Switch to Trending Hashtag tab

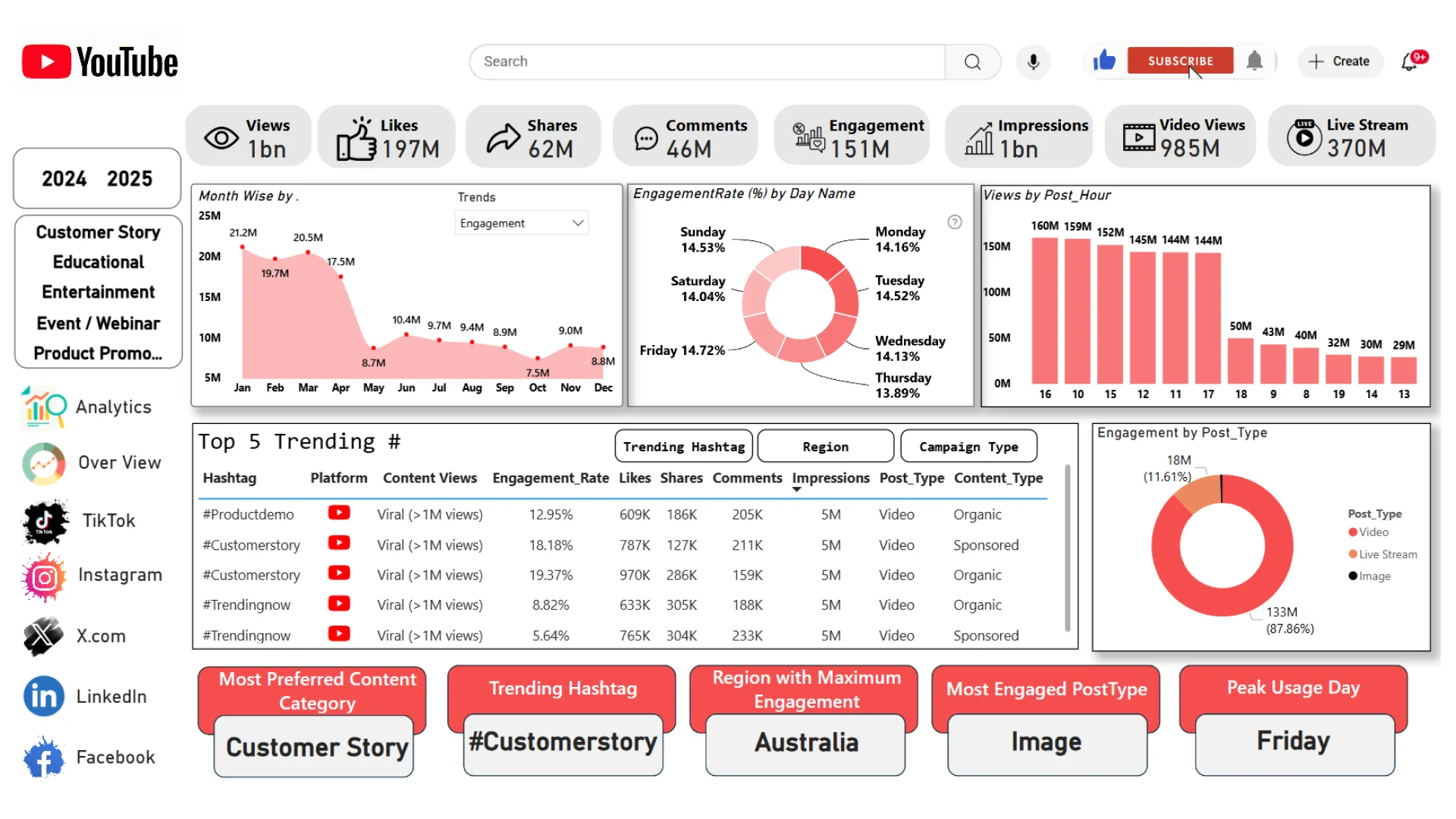coord(684,447)
